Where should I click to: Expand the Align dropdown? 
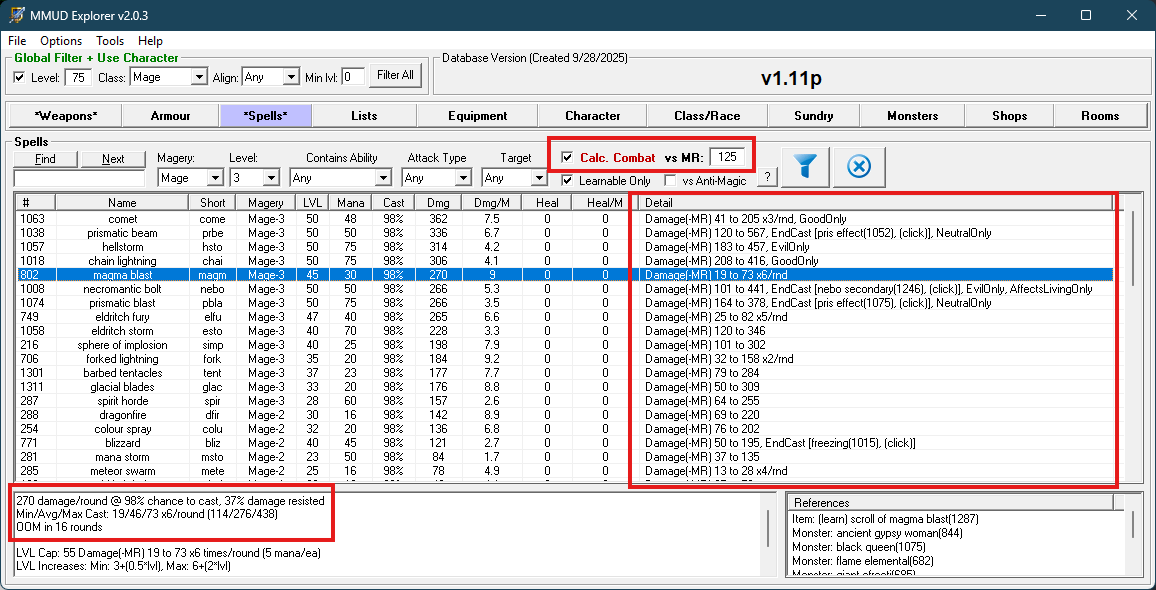pyautogui.click(x=290, y=77)
